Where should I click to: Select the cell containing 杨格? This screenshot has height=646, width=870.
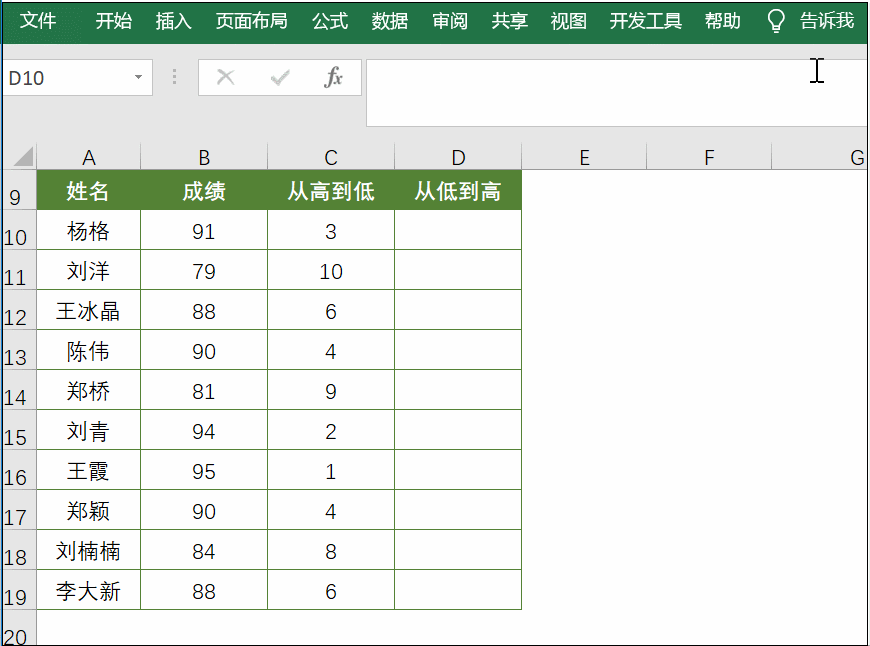pos(89,230)
